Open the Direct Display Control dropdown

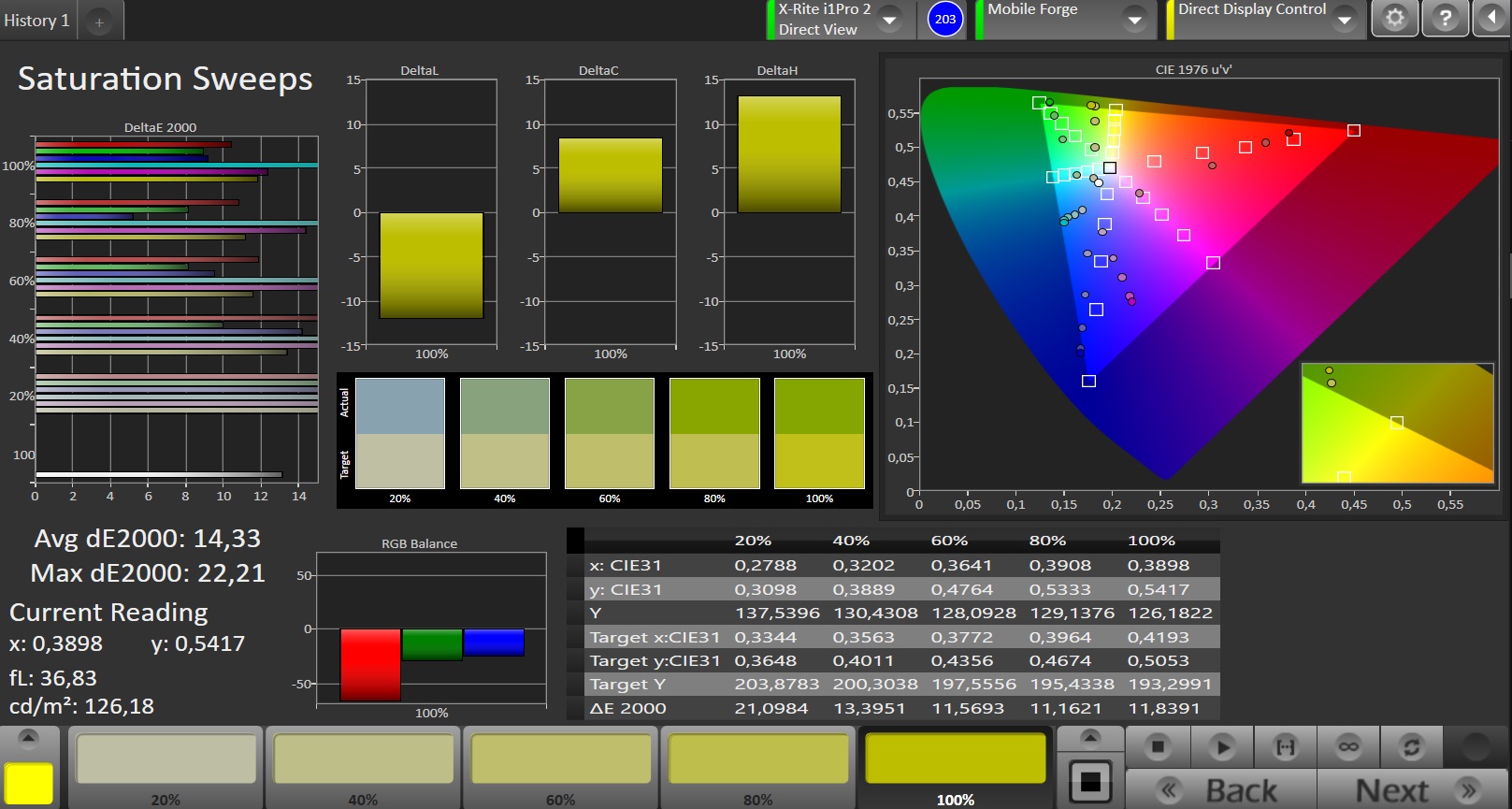pyautogui.click(x=1344, y=20)
